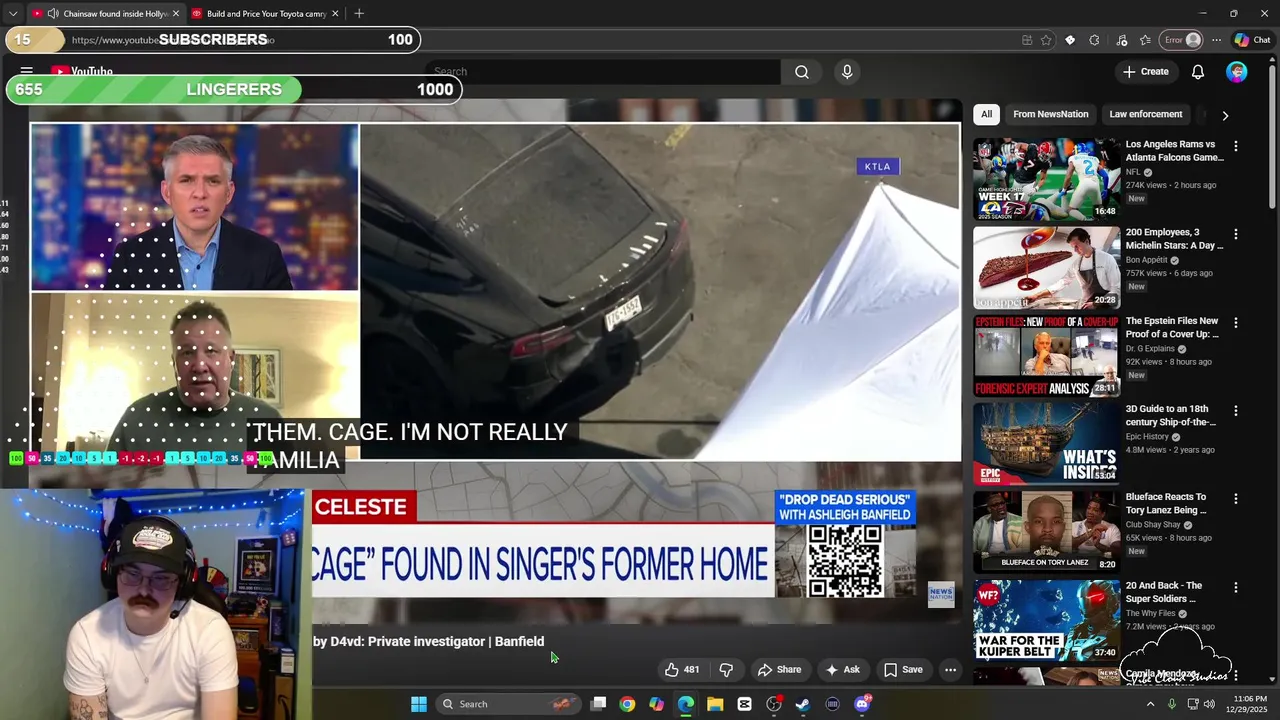The width and height of the screenshot is (1280, 720).
Task: Close the Build and Price Toyota tab
Action: [335, 14]
